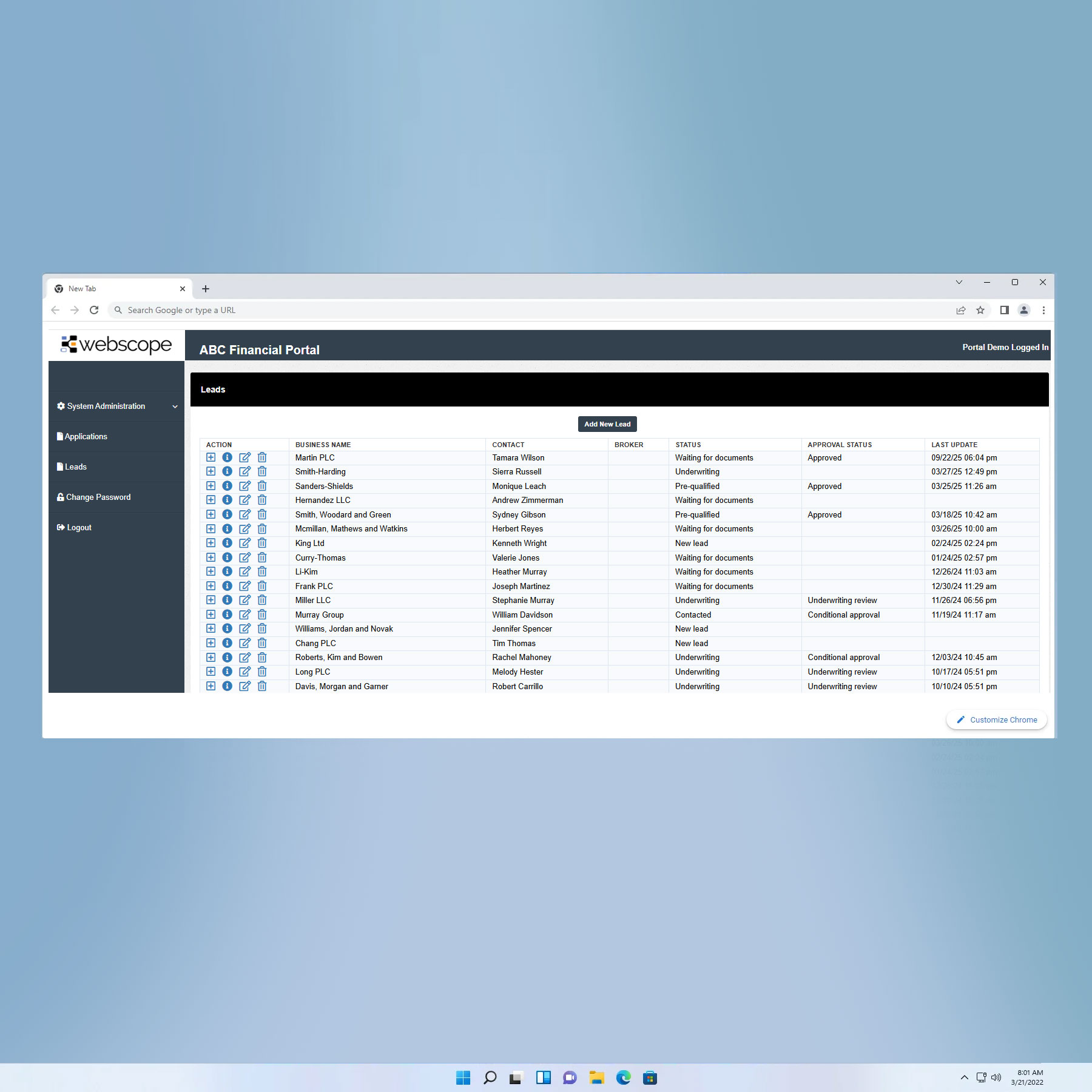View info for the Frank PLC lead

(x=227, y=586)
